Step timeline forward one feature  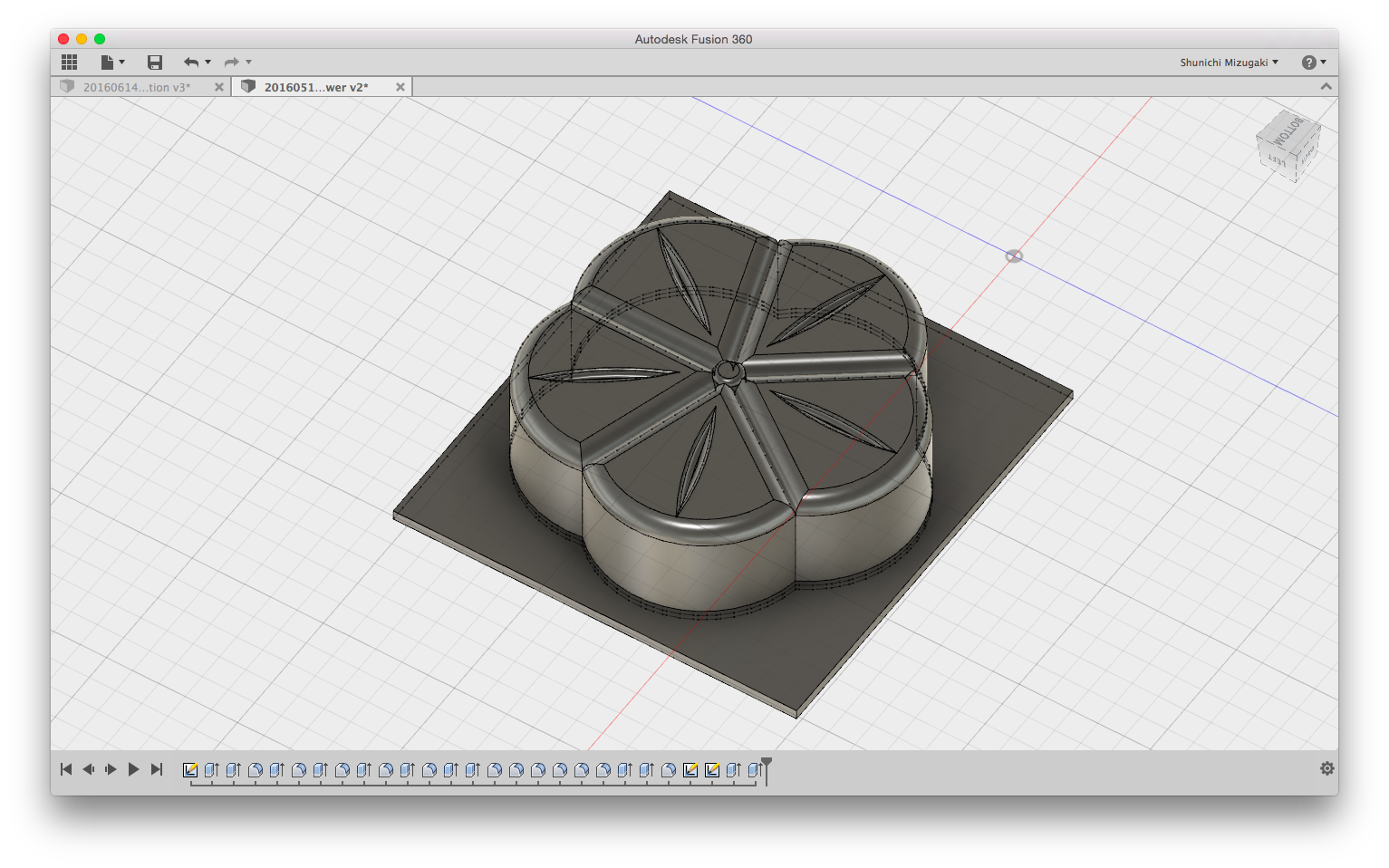111,769
